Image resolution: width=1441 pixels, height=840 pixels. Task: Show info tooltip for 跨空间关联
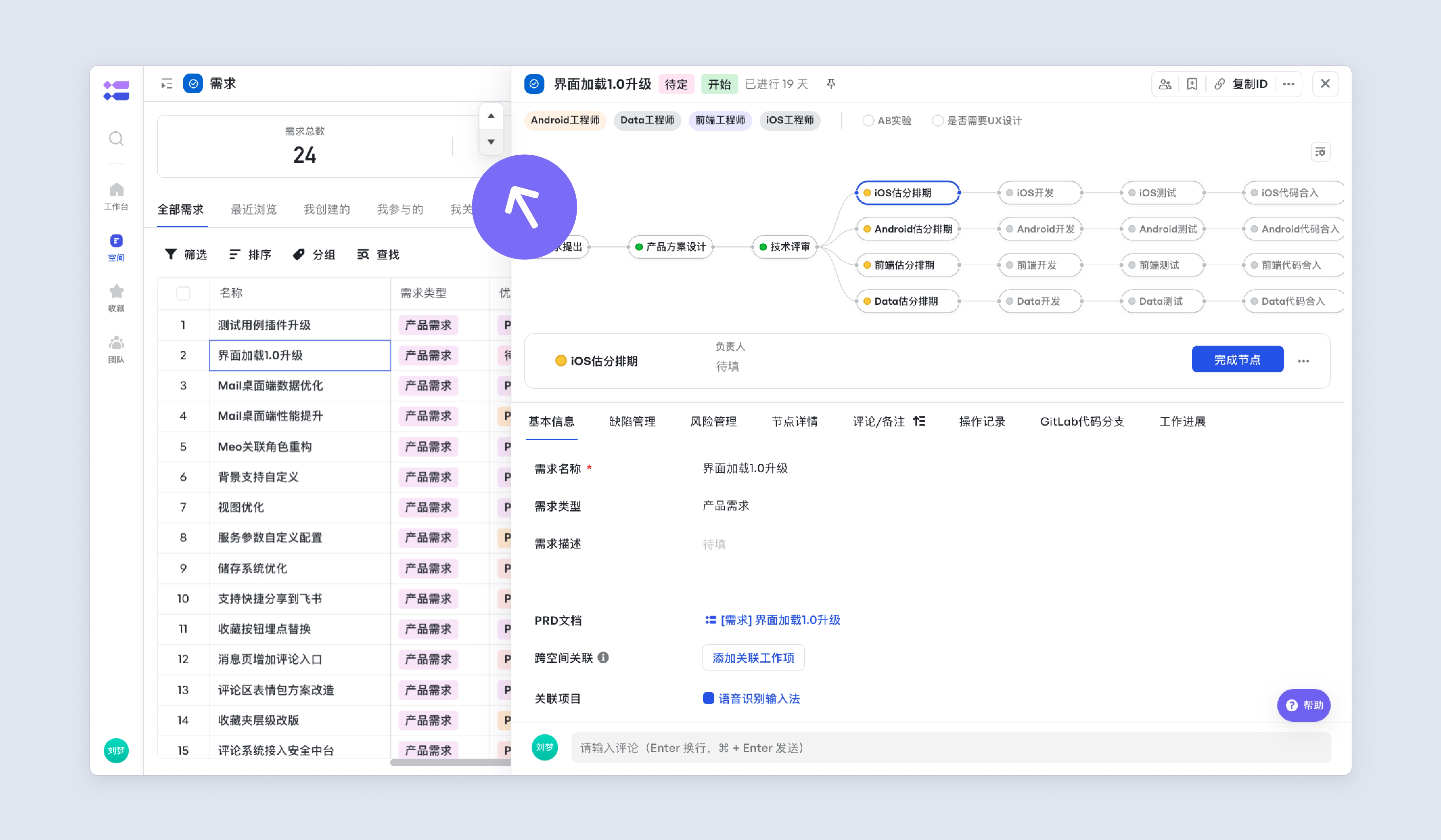coord(603,657)
